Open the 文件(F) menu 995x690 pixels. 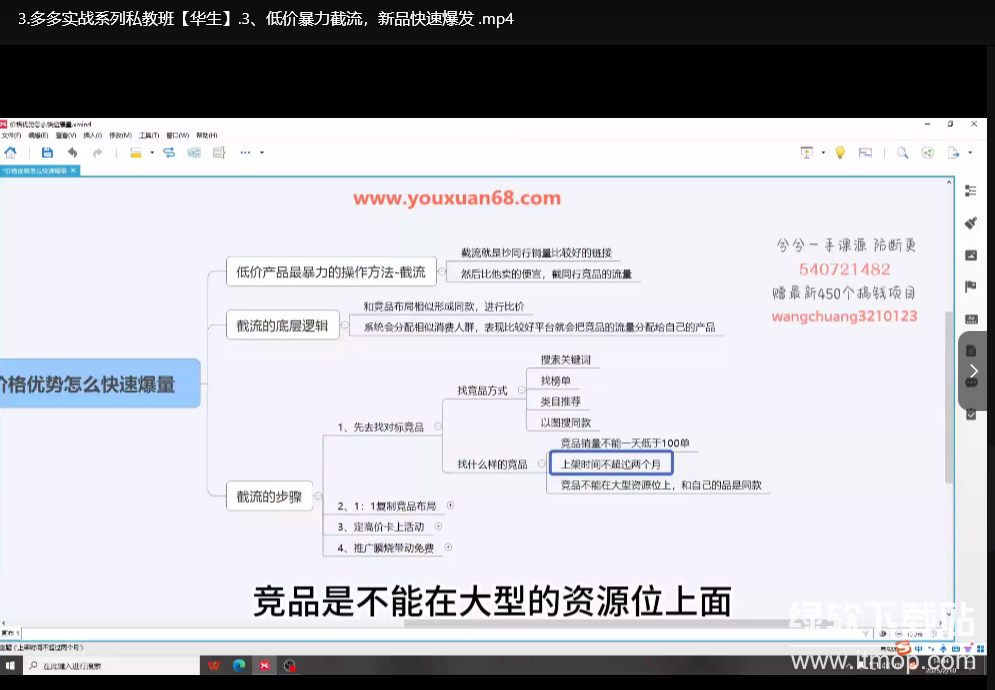click(10, 135)
